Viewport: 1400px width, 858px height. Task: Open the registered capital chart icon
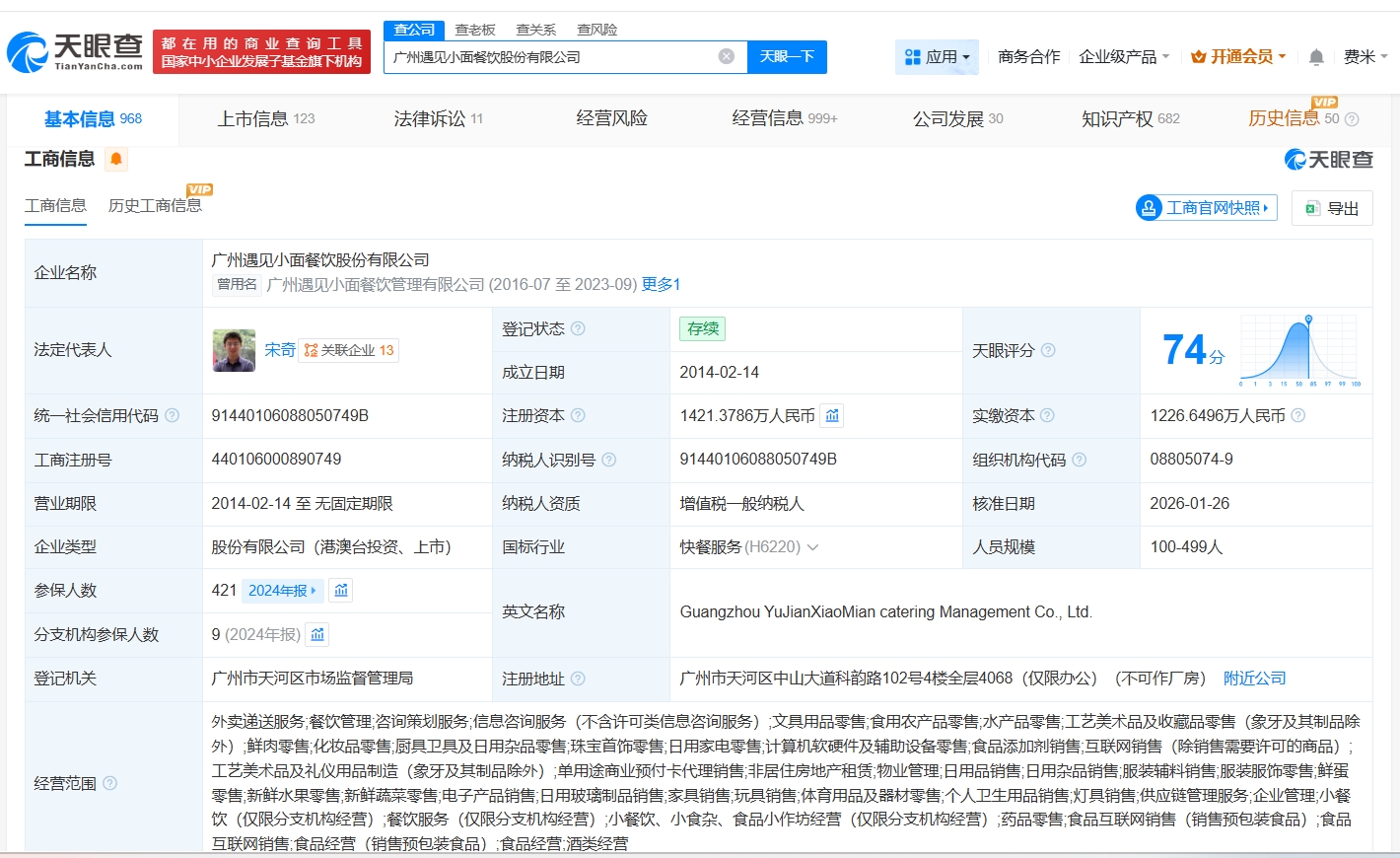click(x=832, y=416)
